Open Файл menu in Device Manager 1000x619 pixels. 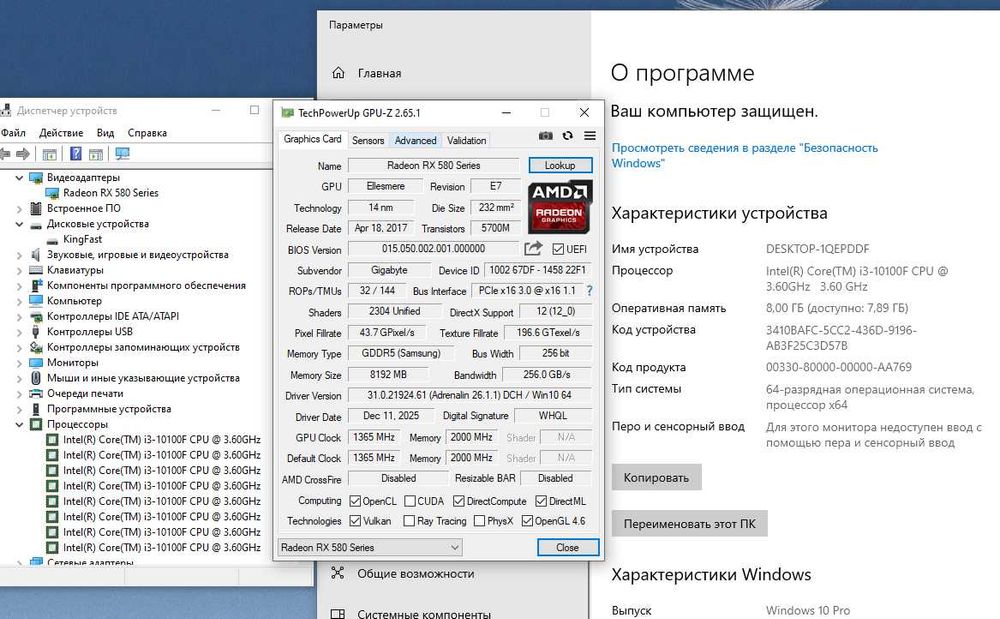pyautogui.click(x=13, y=133)
